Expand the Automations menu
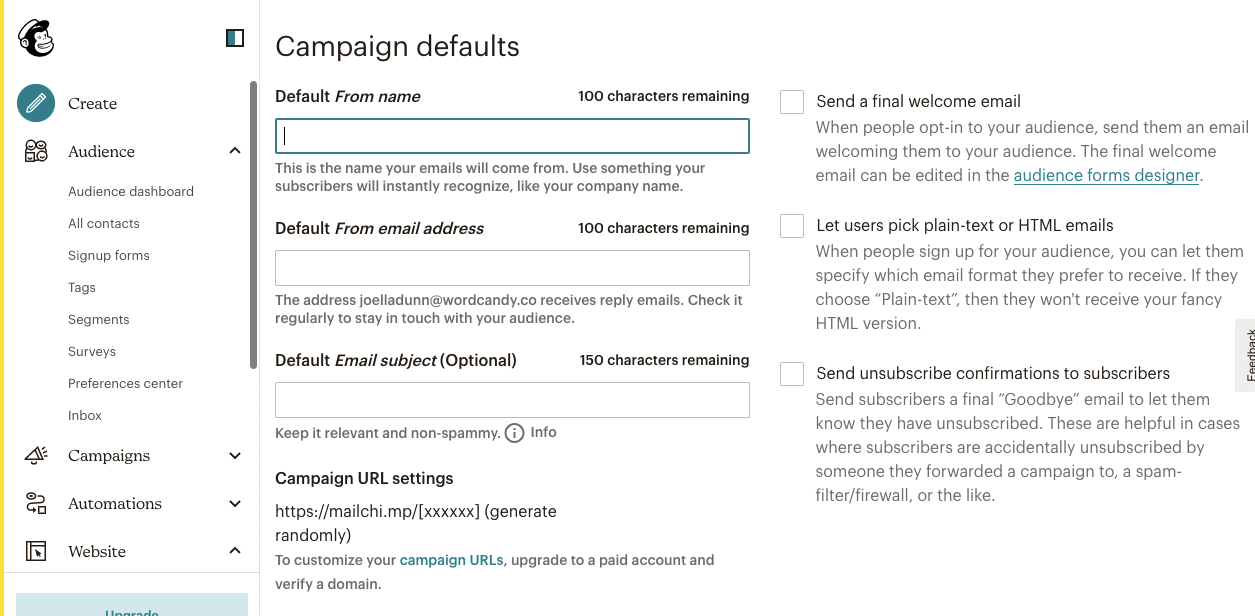Screen dimensions: 1255x616 click(x=234, y=503)
